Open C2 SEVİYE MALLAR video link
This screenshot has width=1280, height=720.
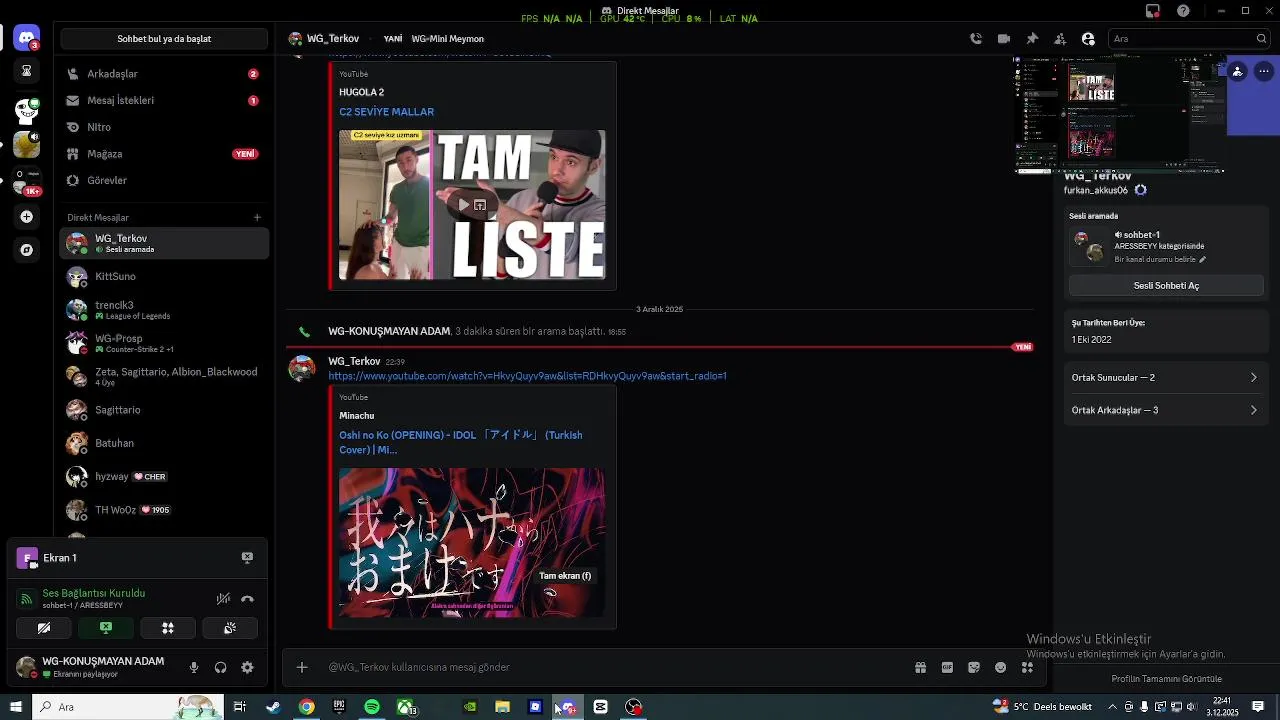point(386,112)
